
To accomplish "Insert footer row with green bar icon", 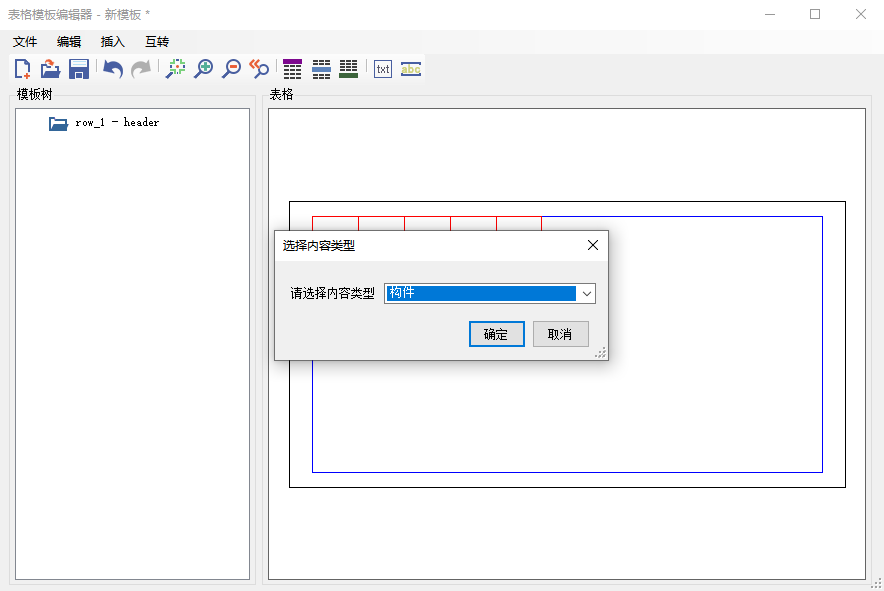I will tap(348, 69).
